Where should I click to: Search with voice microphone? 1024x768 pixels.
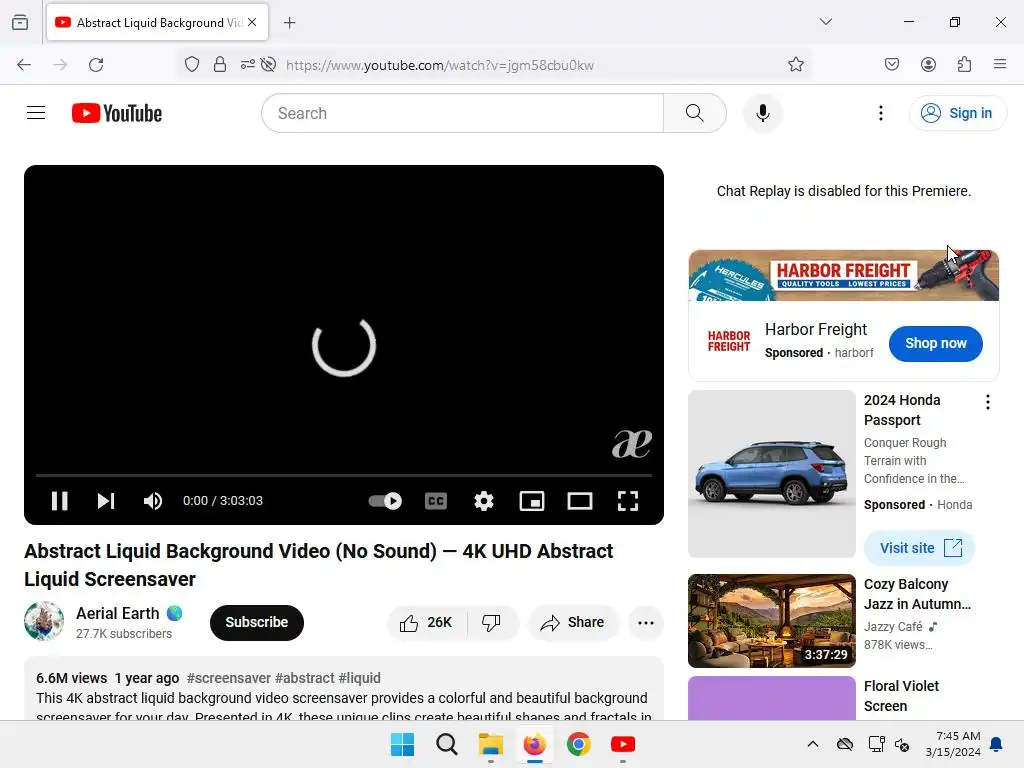pyautogui.click(x=762, y=113)
